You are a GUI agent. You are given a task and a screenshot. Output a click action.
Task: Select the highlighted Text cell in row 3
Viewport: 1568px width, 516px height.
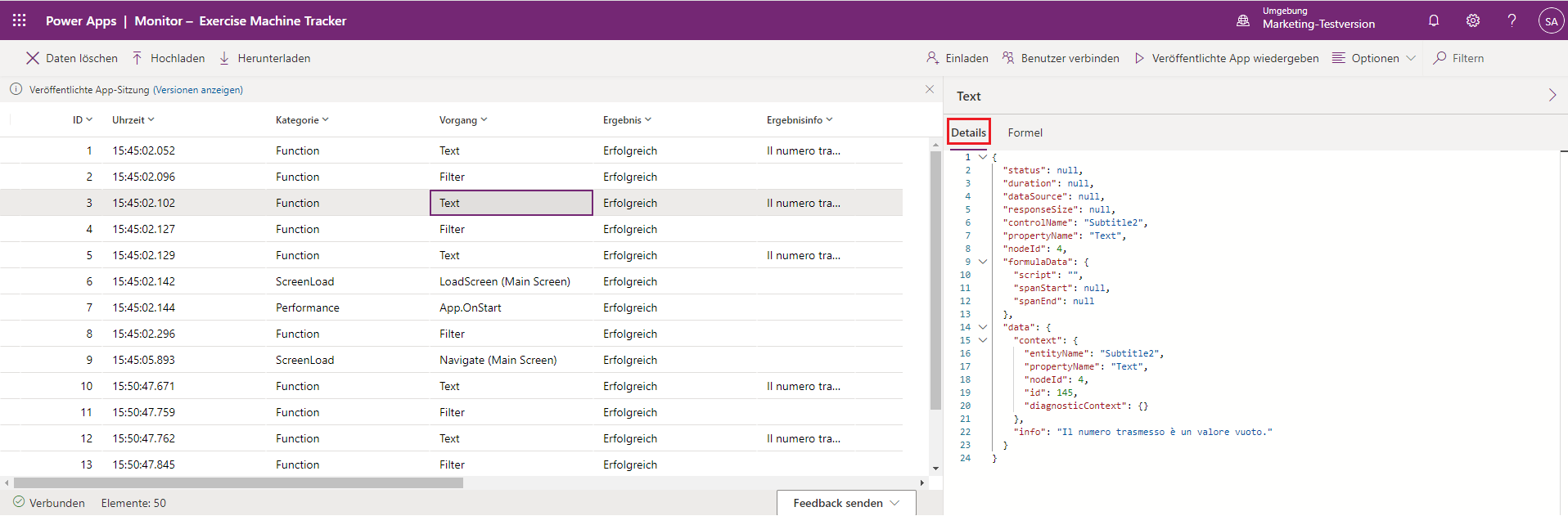[x=511, y=203]
